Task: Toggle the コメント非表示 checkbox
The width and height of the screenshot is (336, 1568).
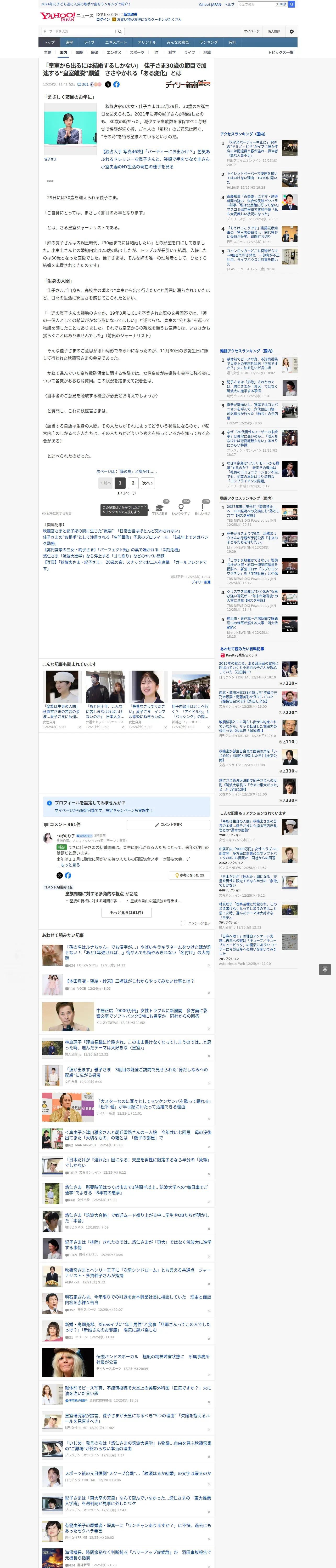Action: tap(183, 923)
